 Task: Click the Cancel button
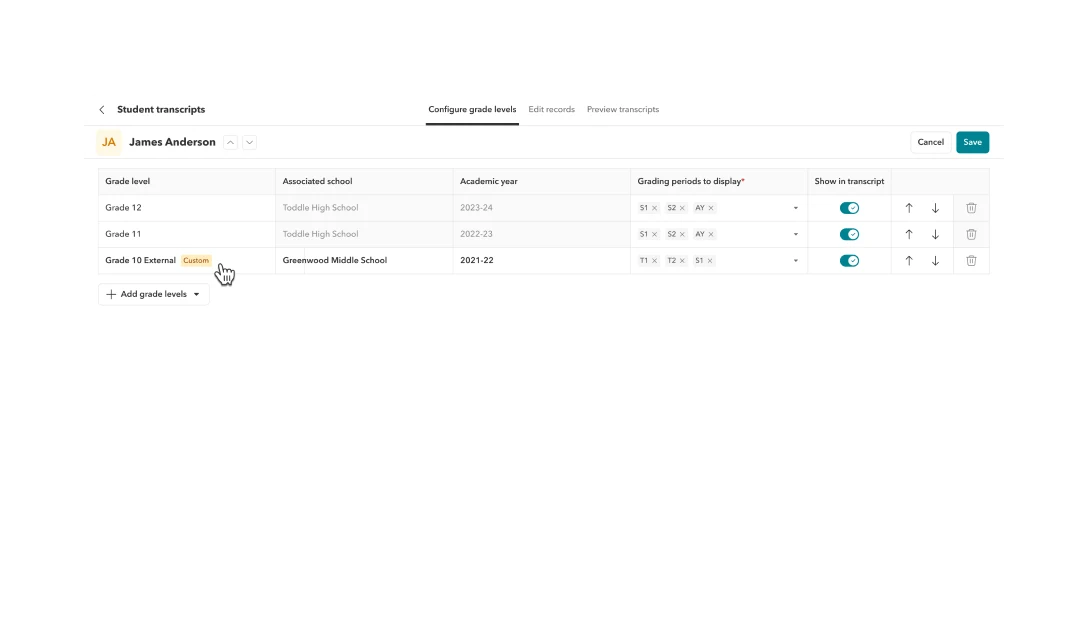(930, 142)
